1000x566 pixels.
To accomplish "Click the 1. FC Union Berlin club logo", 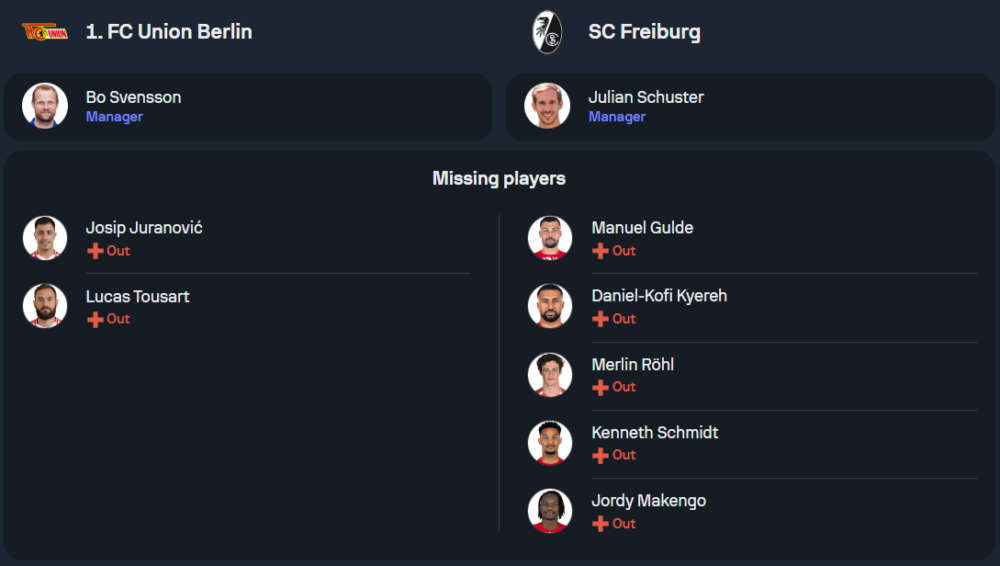I will (45, 32).
